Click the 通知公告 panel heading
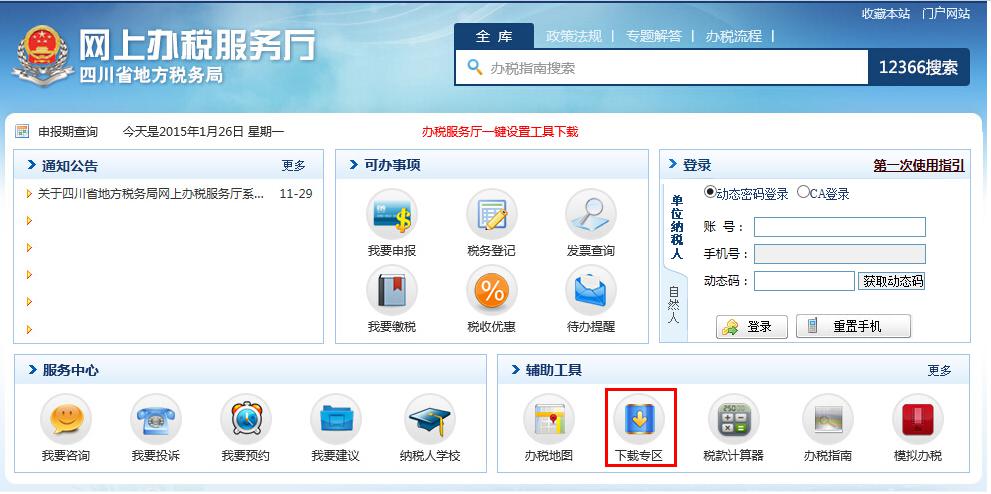 pos(70,166)
